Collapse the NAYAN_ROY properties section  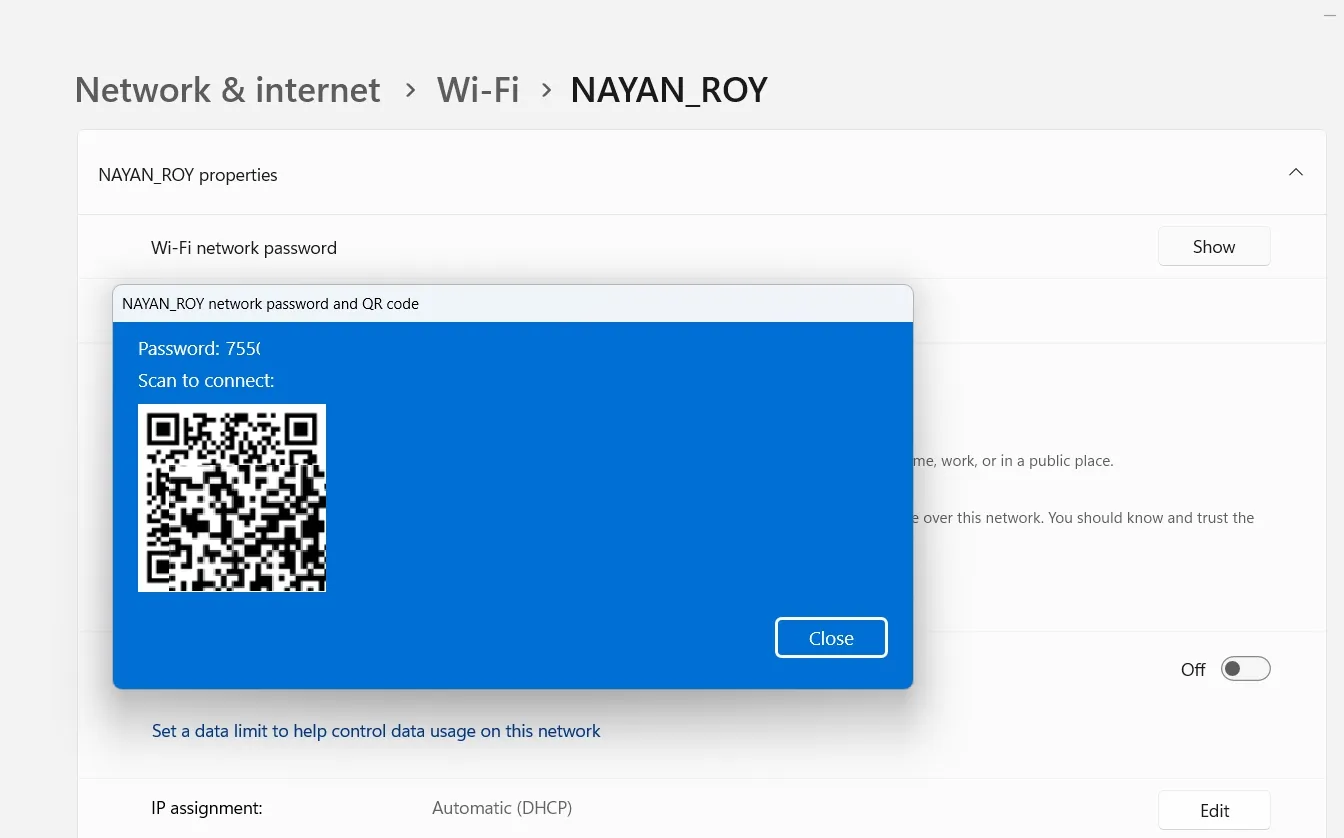[1296, 173]
